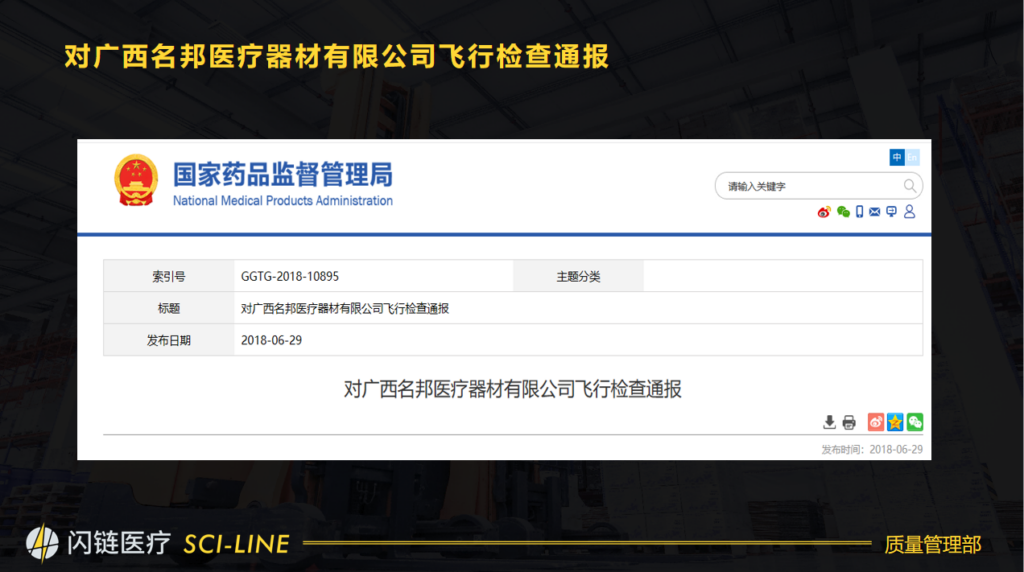Share article via green WeChat icon
This screenshot has width=1024, height=572.
pos(915,422)
